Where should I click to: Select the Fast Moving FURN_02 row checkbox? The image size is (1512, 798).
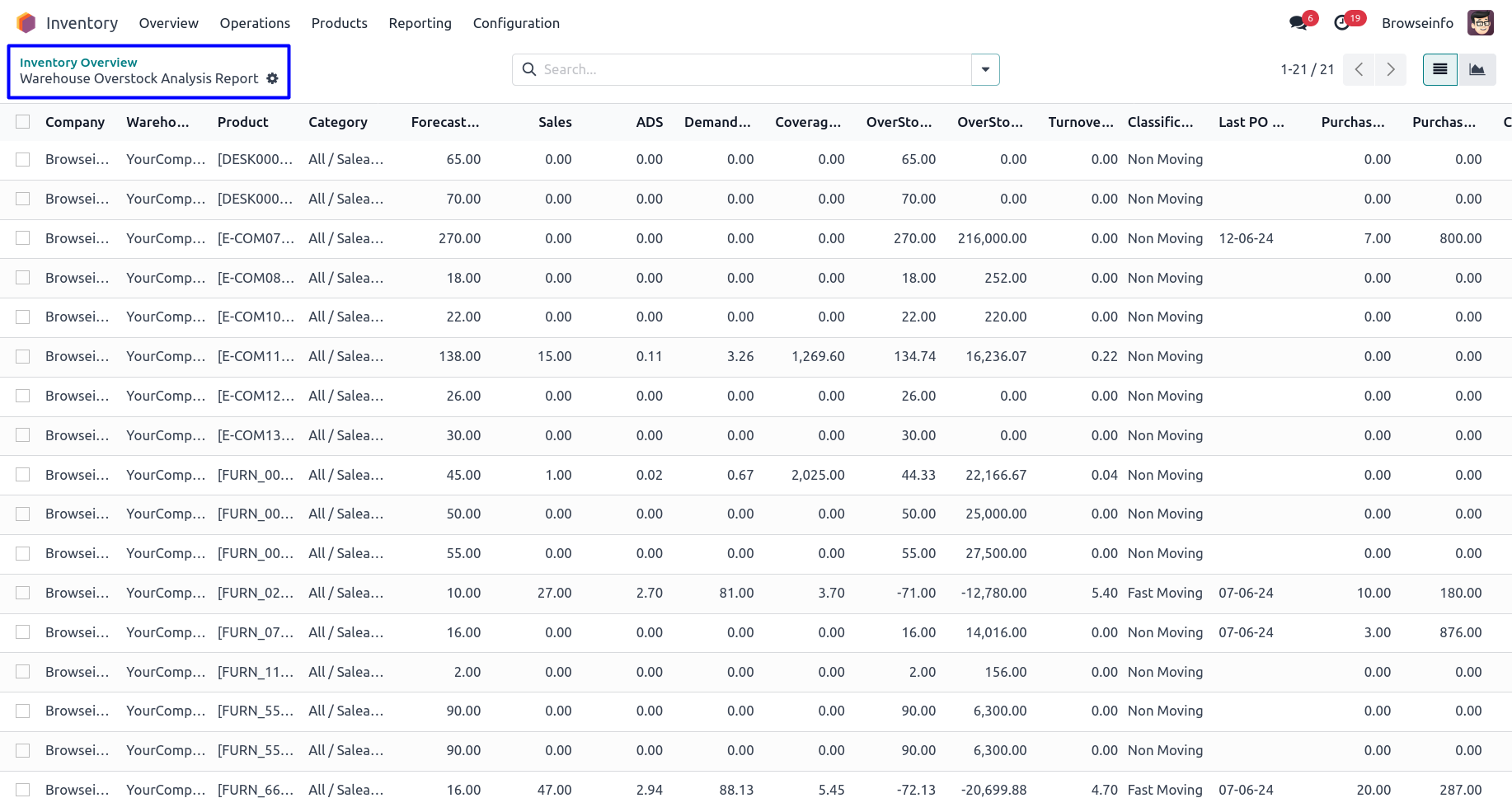(x=23, y=593)
